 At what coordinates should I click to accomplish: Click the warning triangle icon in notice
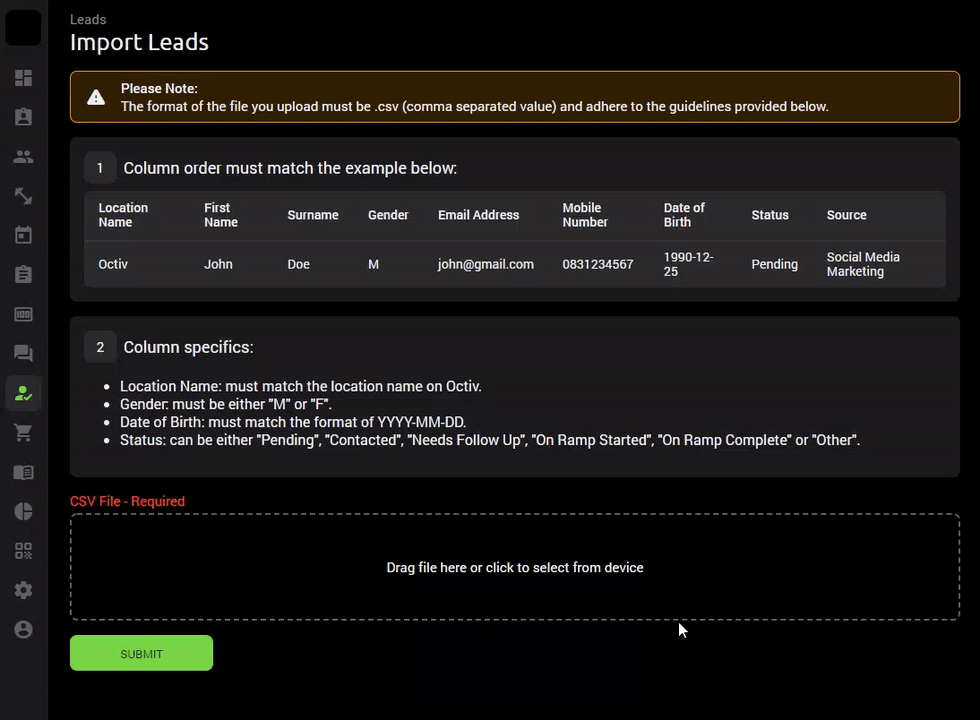[96, 97]
